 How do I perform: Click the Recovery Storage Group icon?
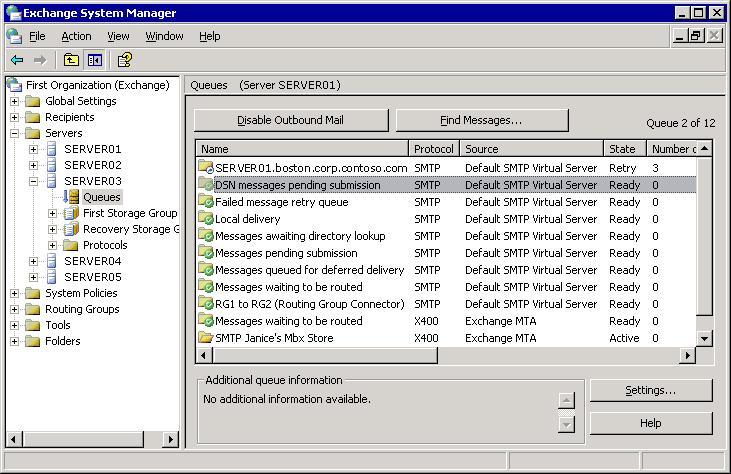[x=71, y=229]
